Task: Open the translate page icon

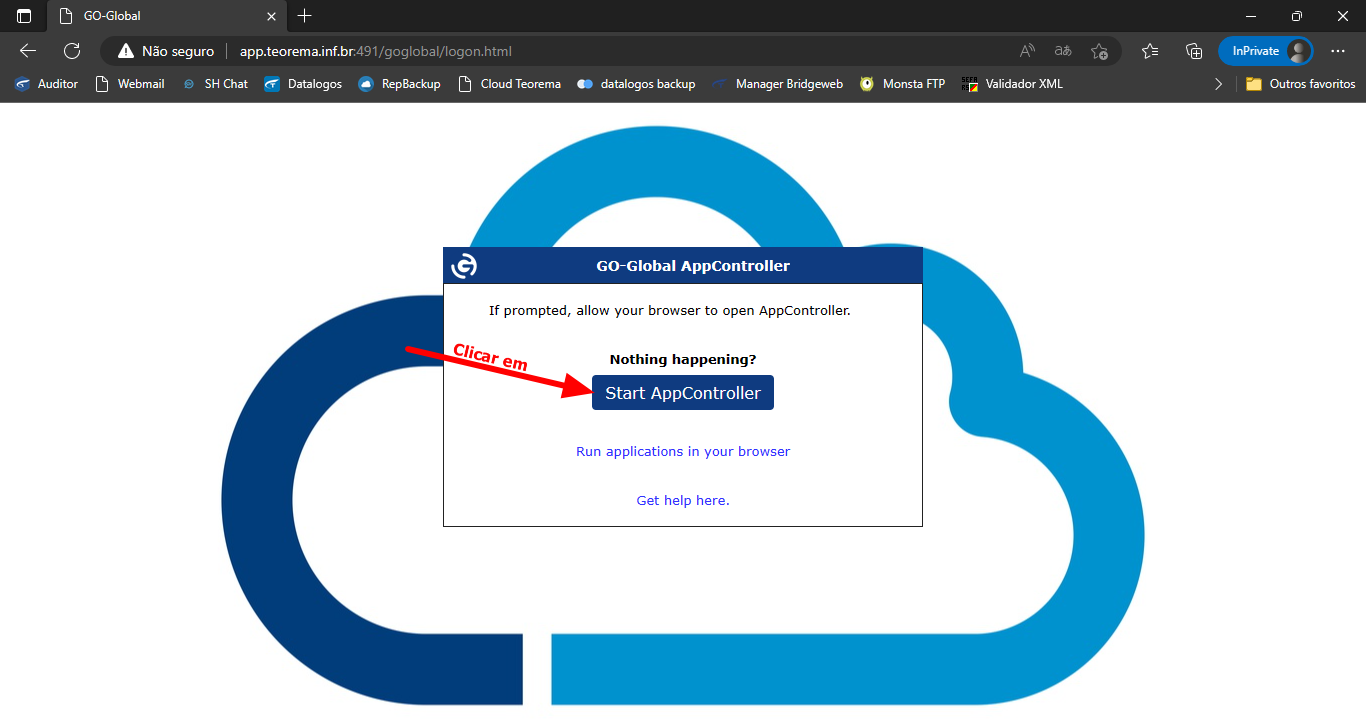Action: point(1063,51)
